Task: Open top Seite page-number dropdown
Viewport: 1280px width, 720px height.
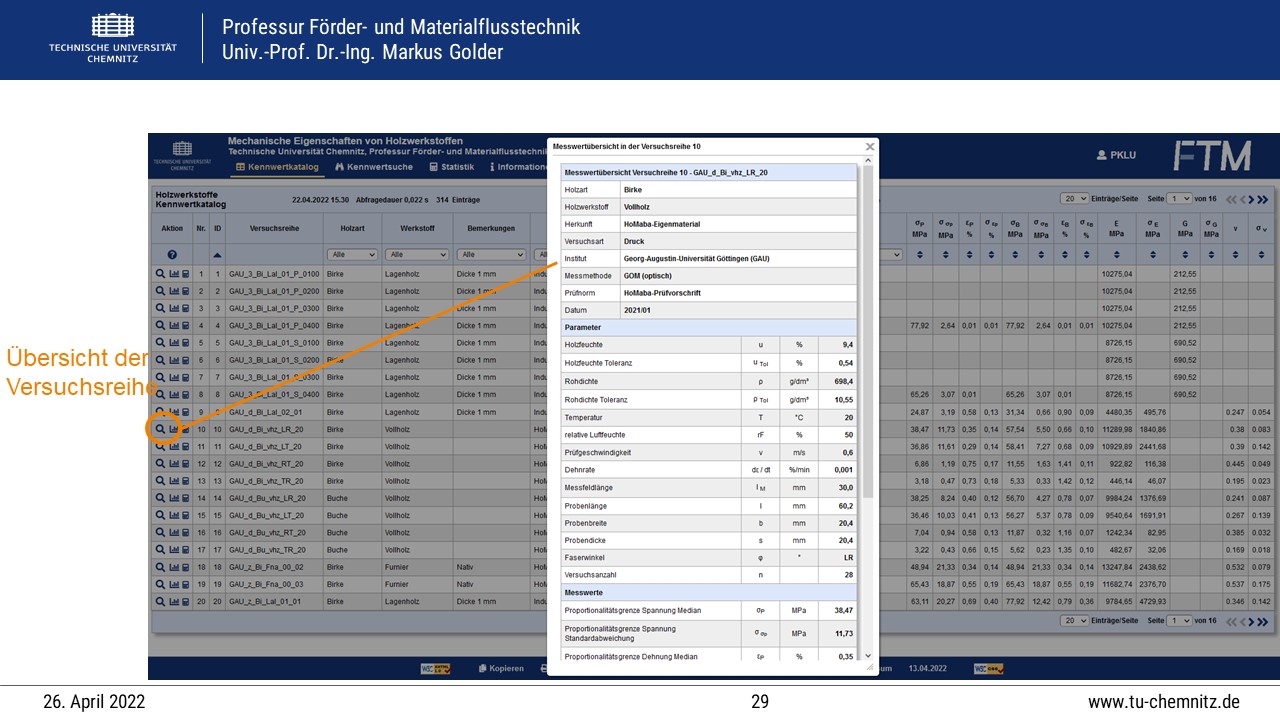Action: click(1180, 199)
